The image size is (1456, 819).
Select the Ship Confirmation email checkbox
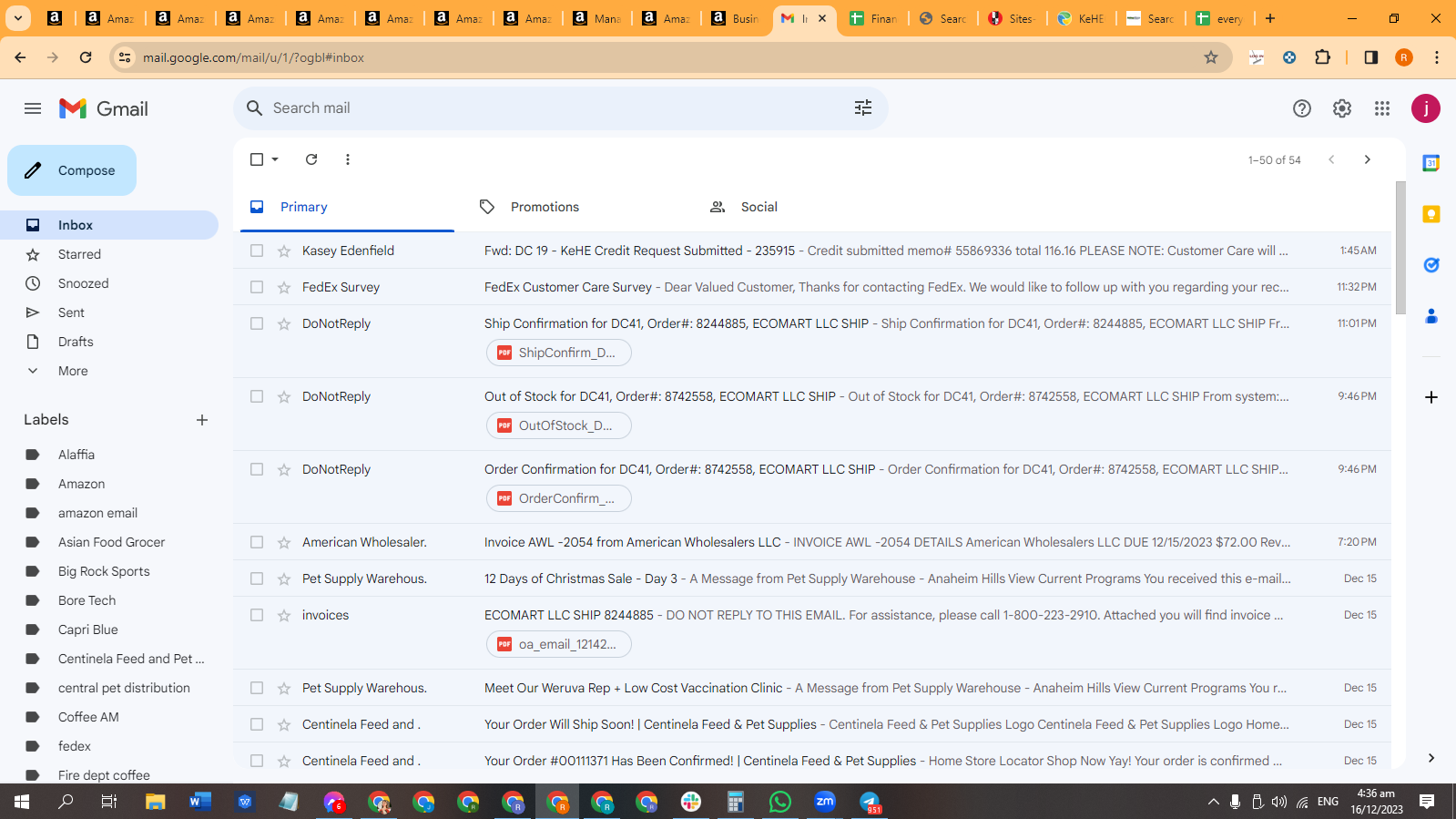point(257,323)
